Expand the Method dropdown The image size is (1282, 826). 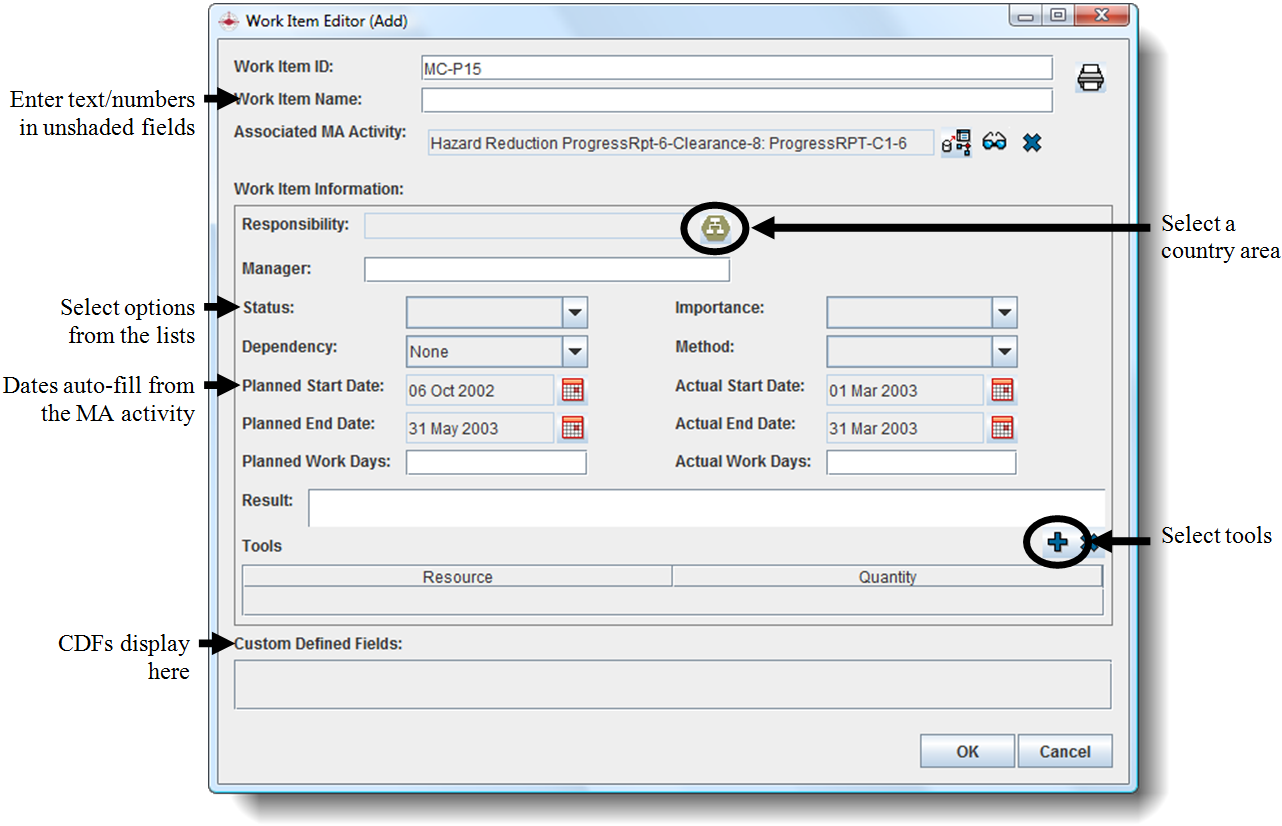[1004, 351]
